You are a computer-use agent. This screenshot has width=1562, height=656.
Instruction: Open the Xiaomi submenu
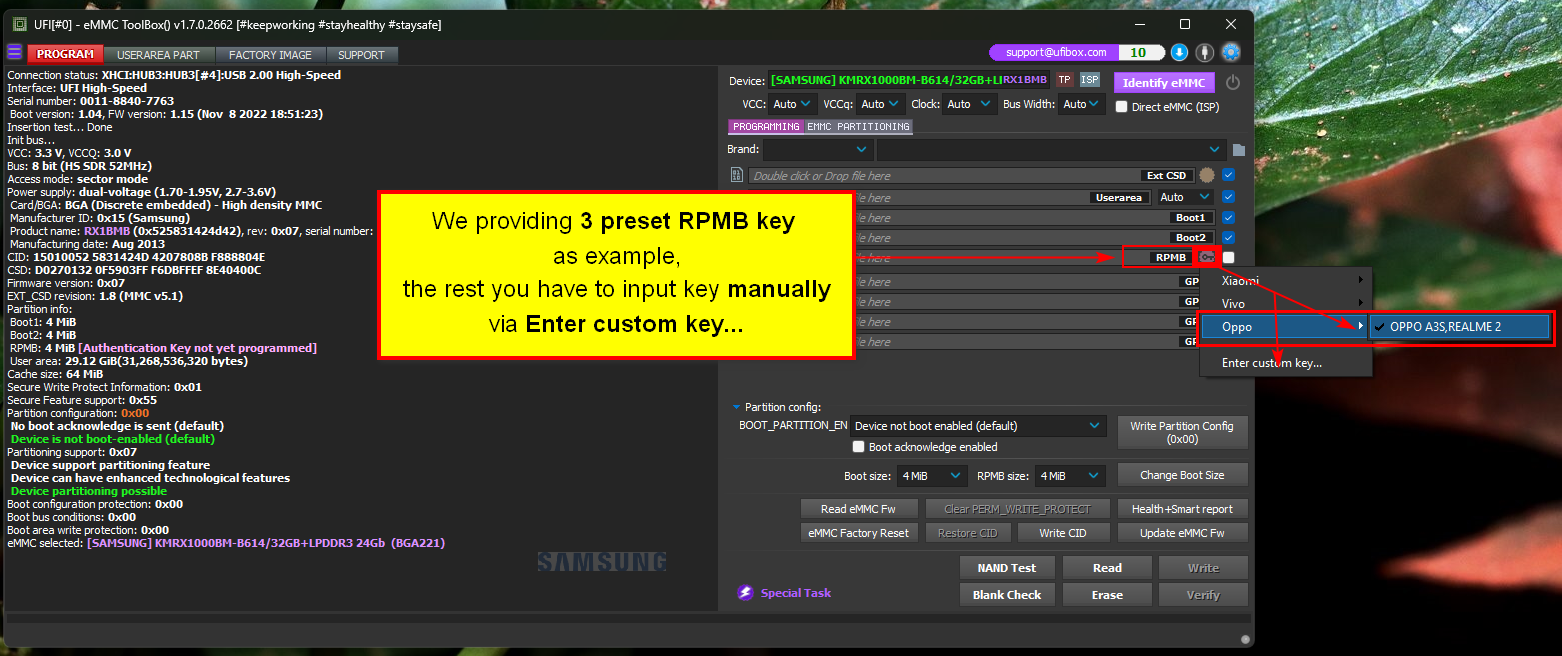1285,281
